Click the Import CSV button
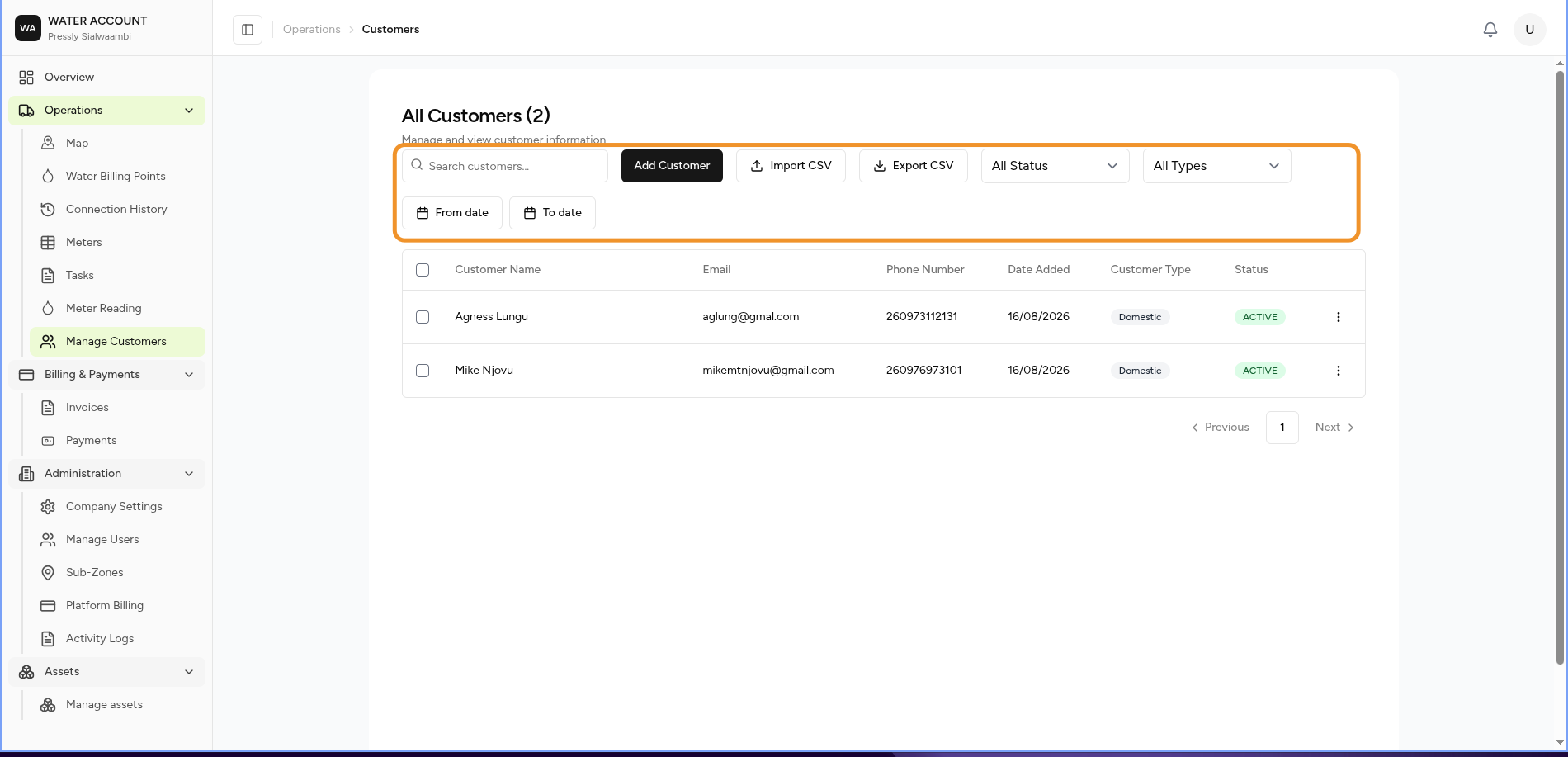Image resolution: width=1568 pixels, height=757 pixels. click(x=791, y=166)
